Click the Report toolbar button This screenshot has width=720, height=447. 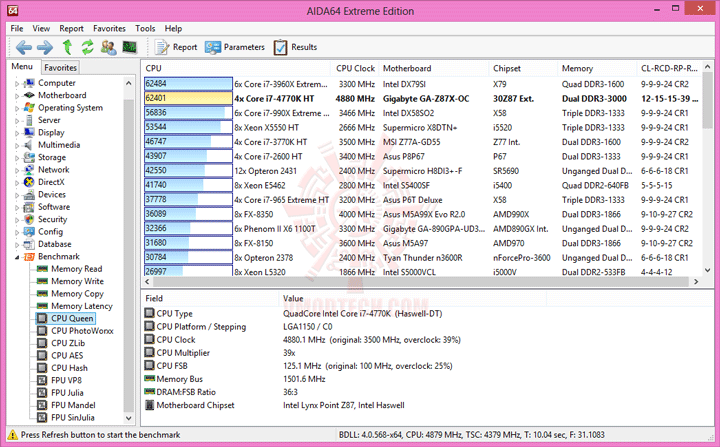(176, 47)
